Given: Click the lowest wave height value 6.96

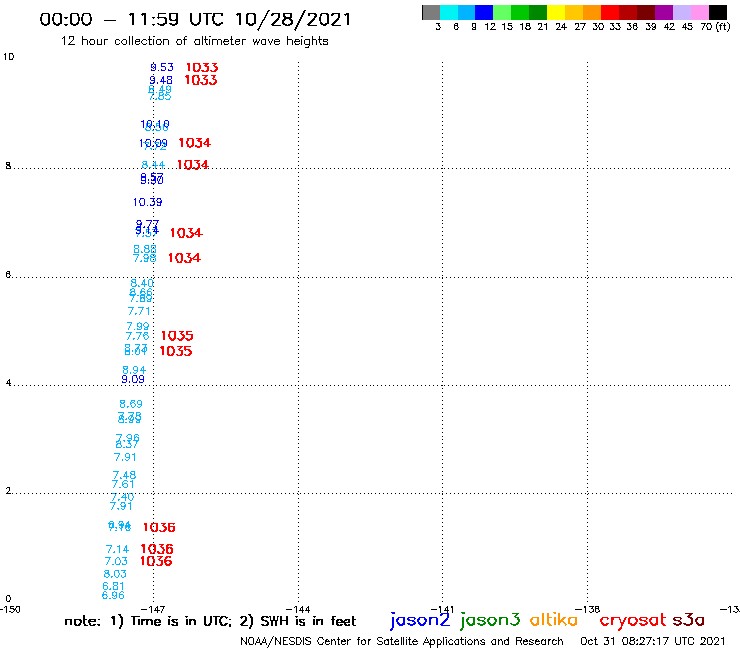Looking at the screenshot, I should pyautogui.click(x=113, y=596).
